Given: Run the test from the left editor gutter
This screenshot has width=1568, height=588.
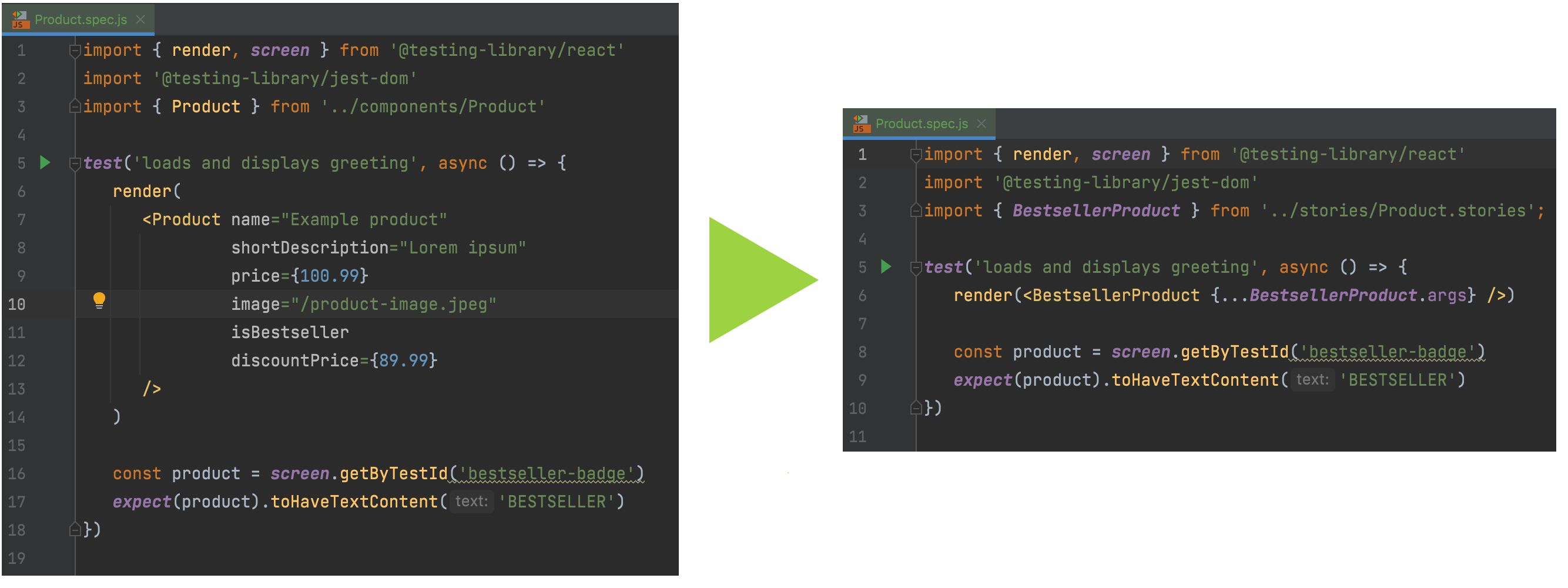Looking at the screenshot, I should 45,162.
